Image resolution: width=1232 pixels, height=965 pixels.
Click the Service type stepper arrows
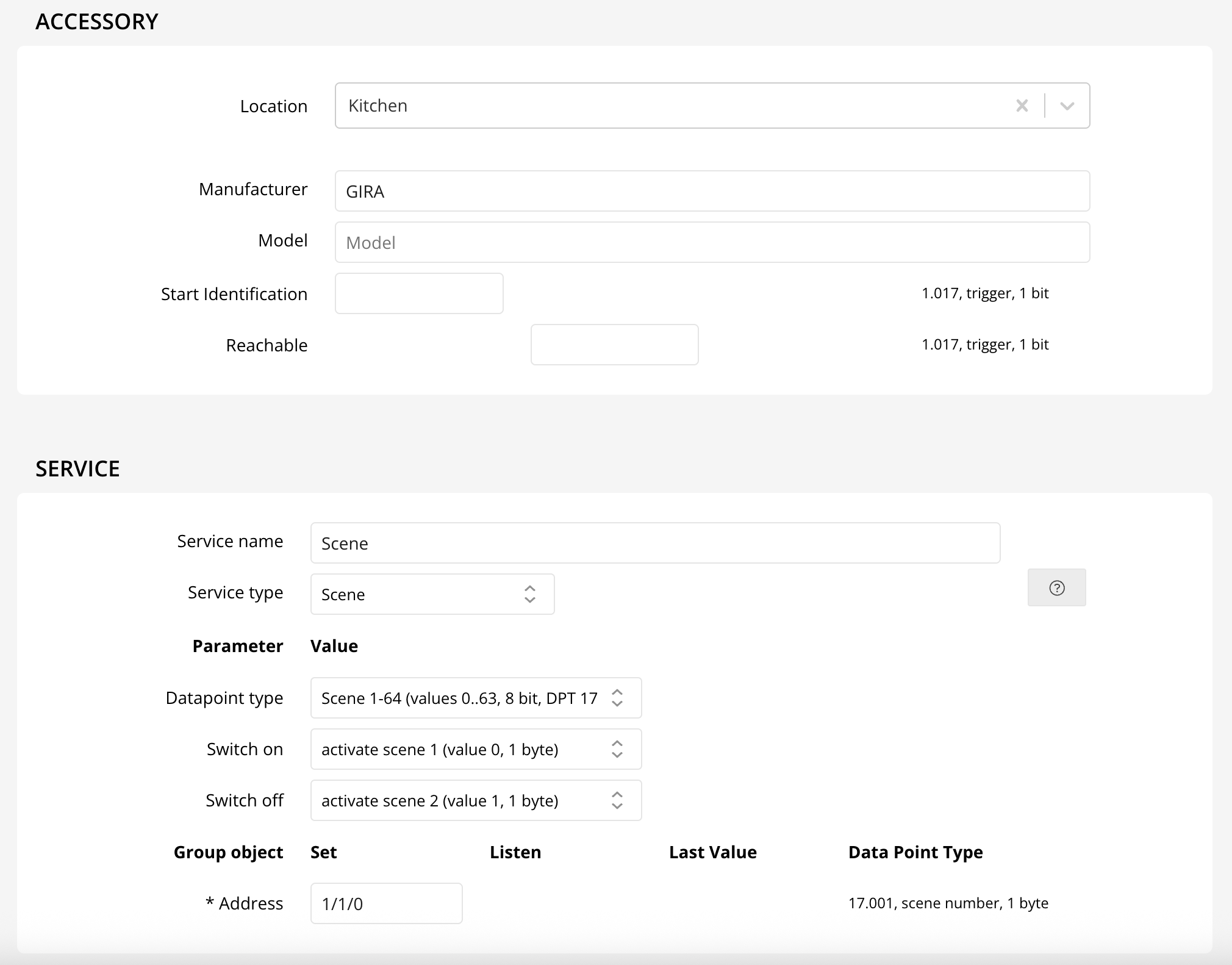coord(529,594)
